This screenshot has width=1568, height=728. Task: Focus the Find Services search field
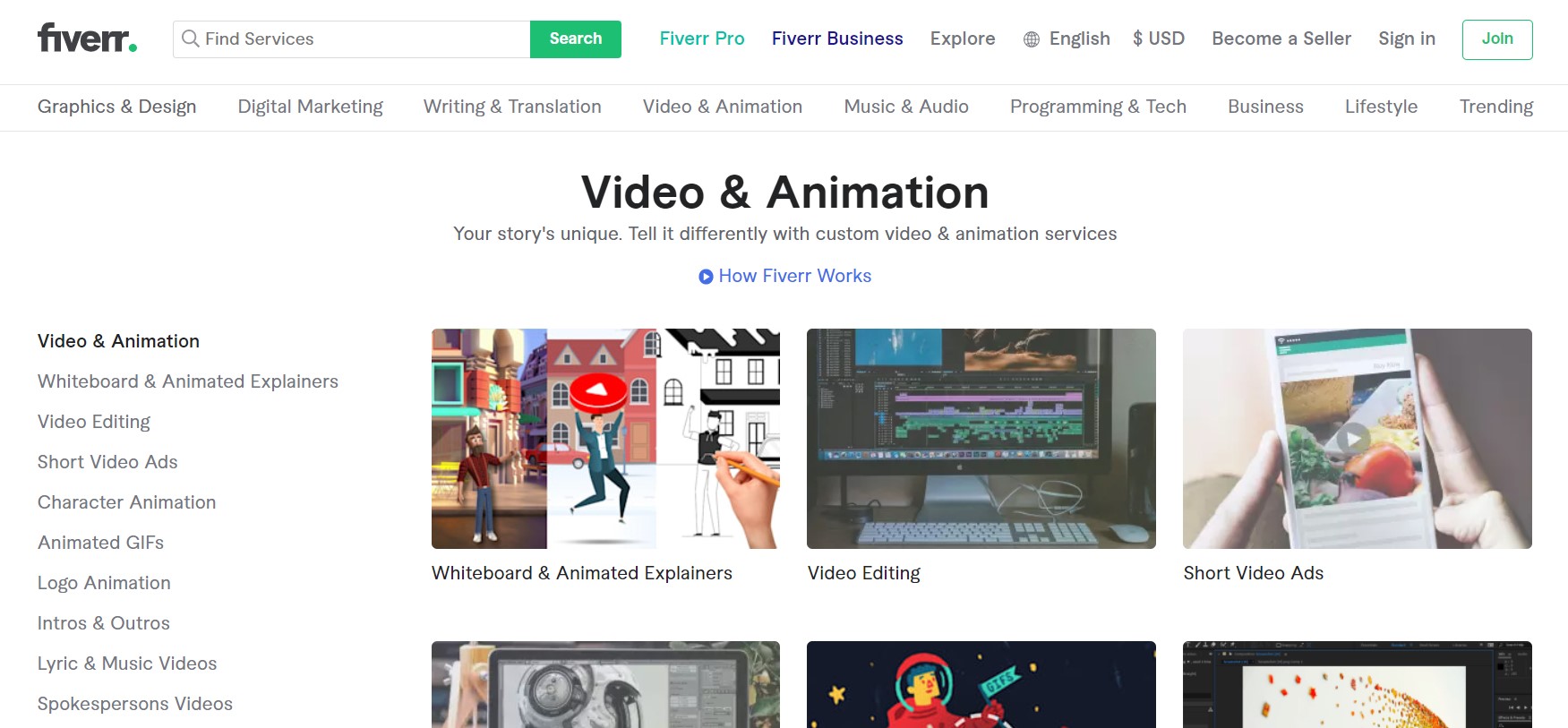(x=352, y=39)
